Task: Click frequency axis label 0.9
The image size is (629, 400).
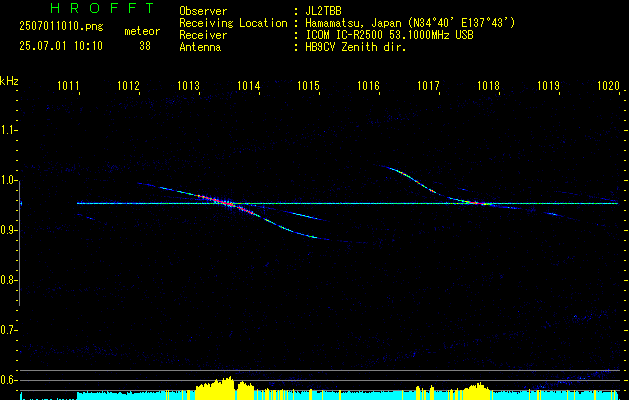Action: pos(8,230)
